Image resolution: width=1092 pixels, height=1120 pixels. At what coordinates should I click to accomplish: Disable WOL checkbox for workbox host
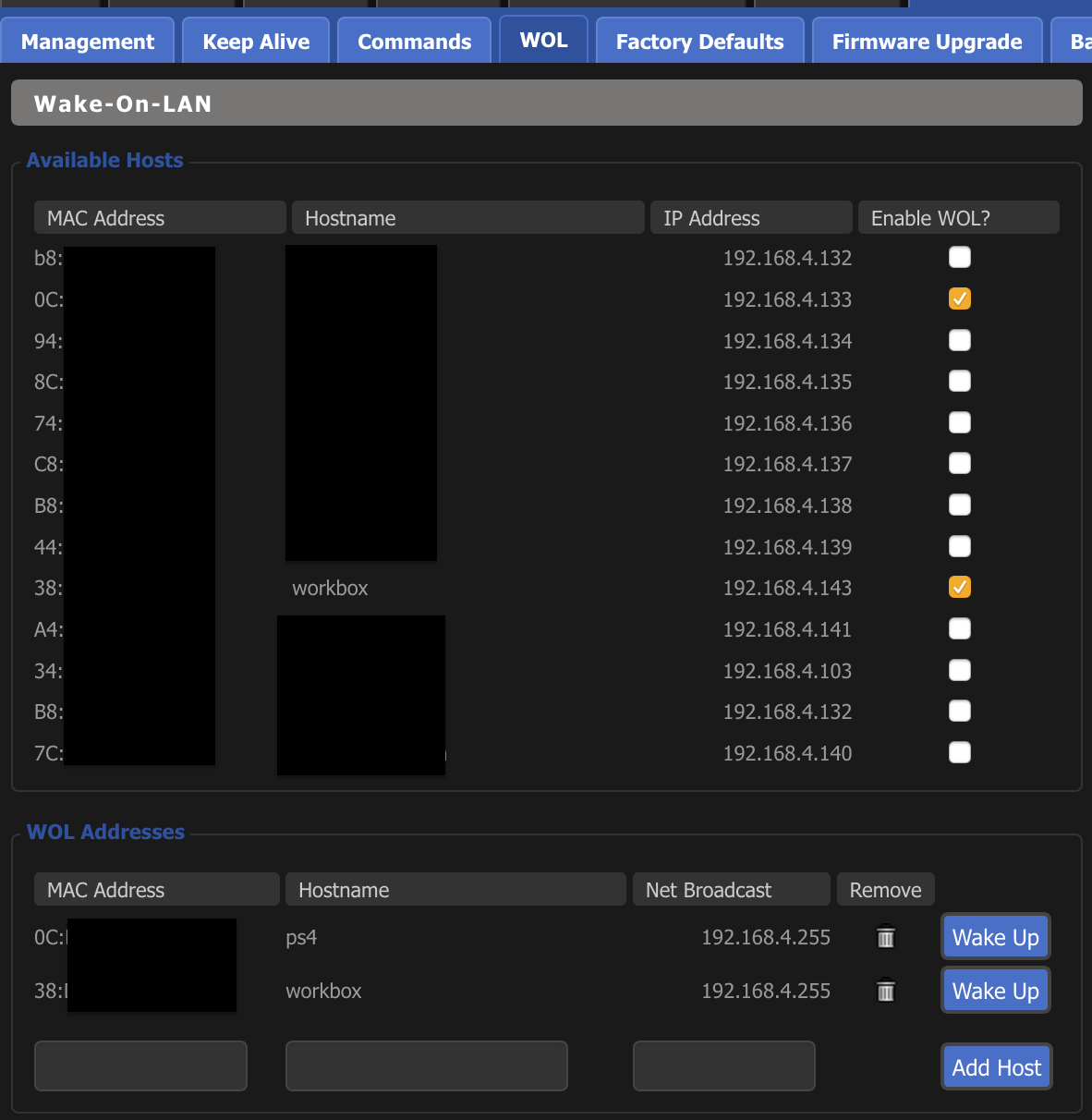coord(960,588)
